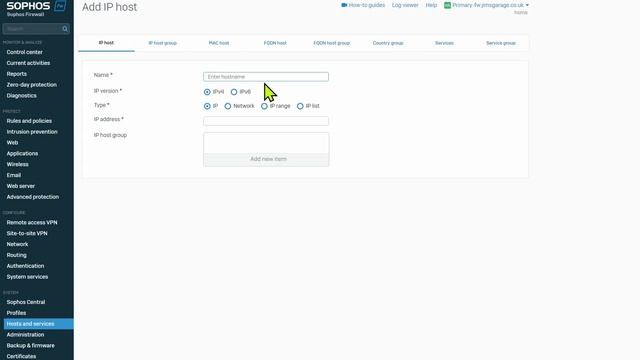640x360 pixels.
Task: Switch to the Country group tab
Action: (x=388, y=43)
